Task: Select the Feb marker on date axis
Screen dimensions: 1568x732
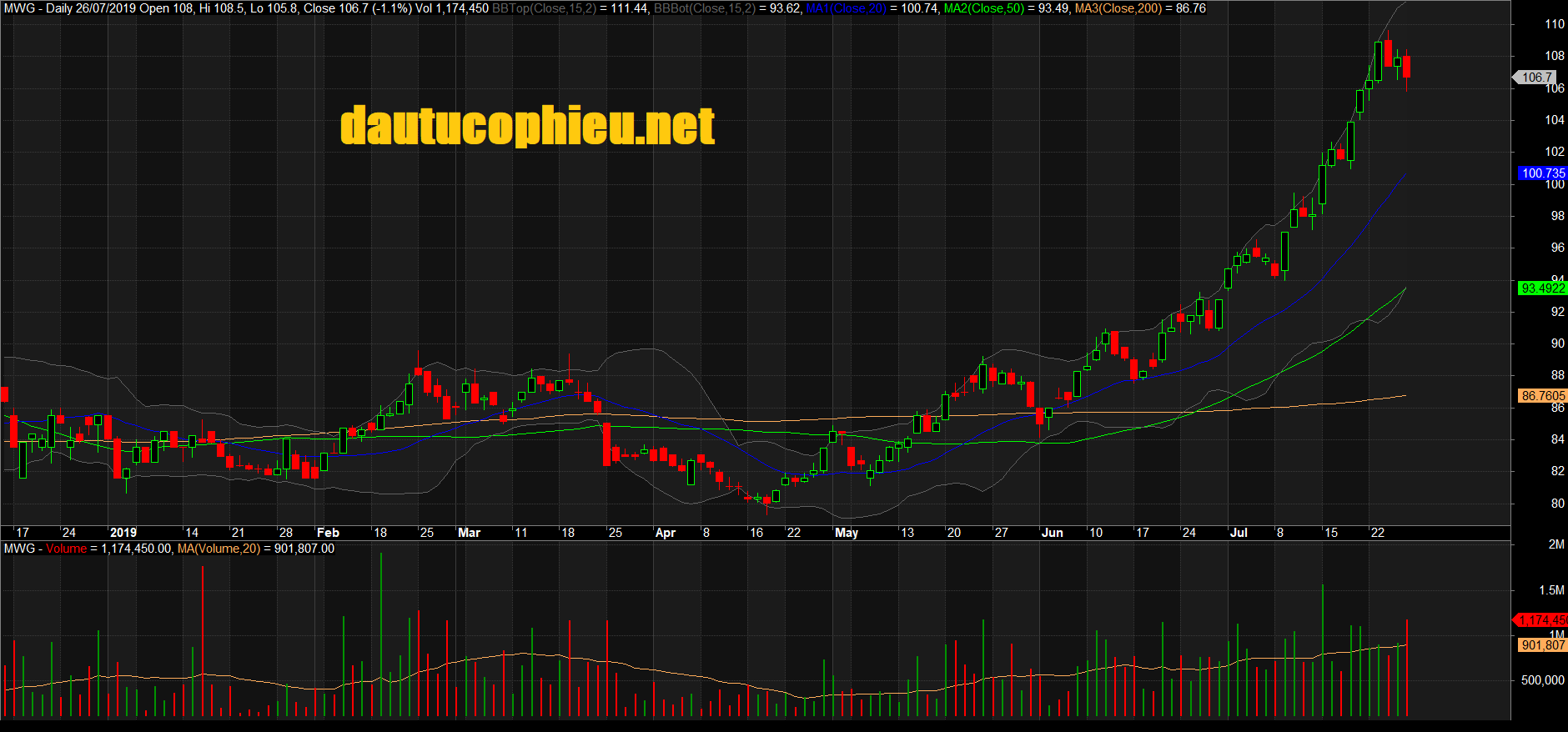Action: coord(328,533)
